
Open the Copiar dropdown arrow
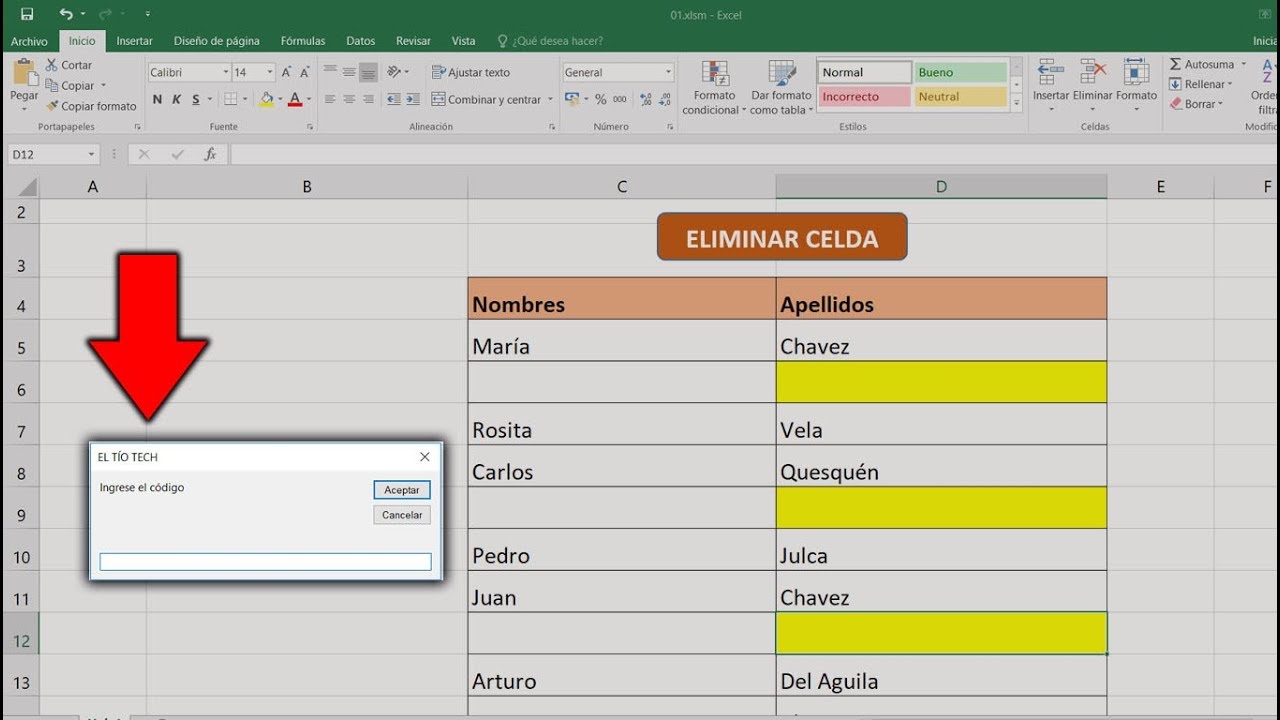(x=103, y=86)
